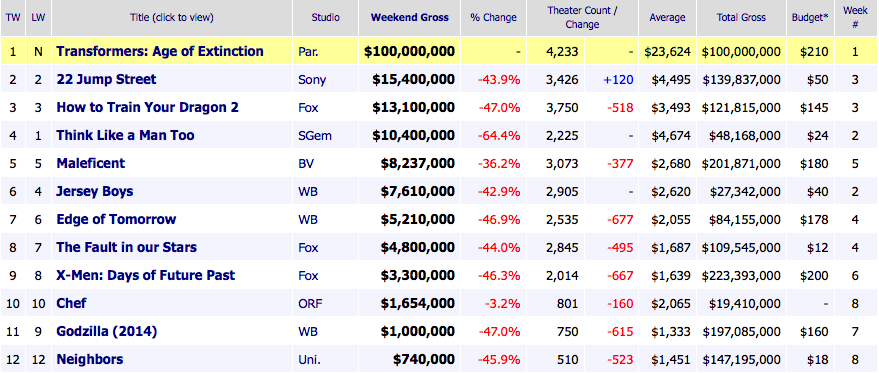Click the Neighbors movie link

pyautogui.click(x=90, y=360)
